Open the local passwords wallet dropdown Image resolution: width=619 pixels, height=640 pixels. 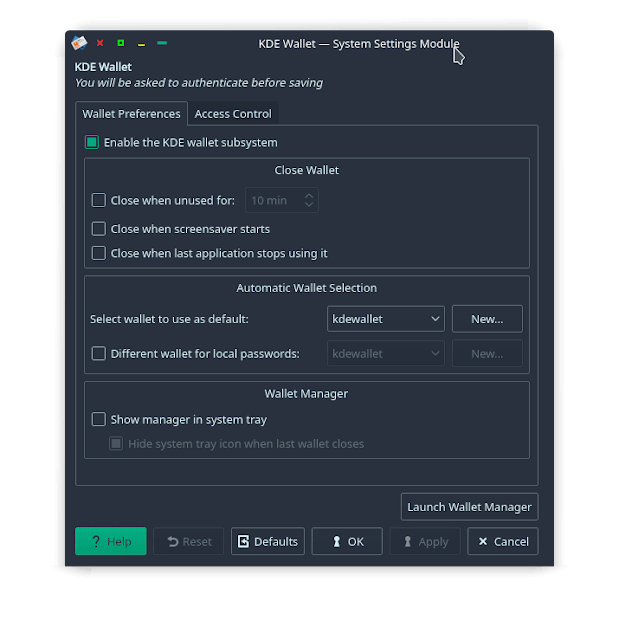point(386,353)
